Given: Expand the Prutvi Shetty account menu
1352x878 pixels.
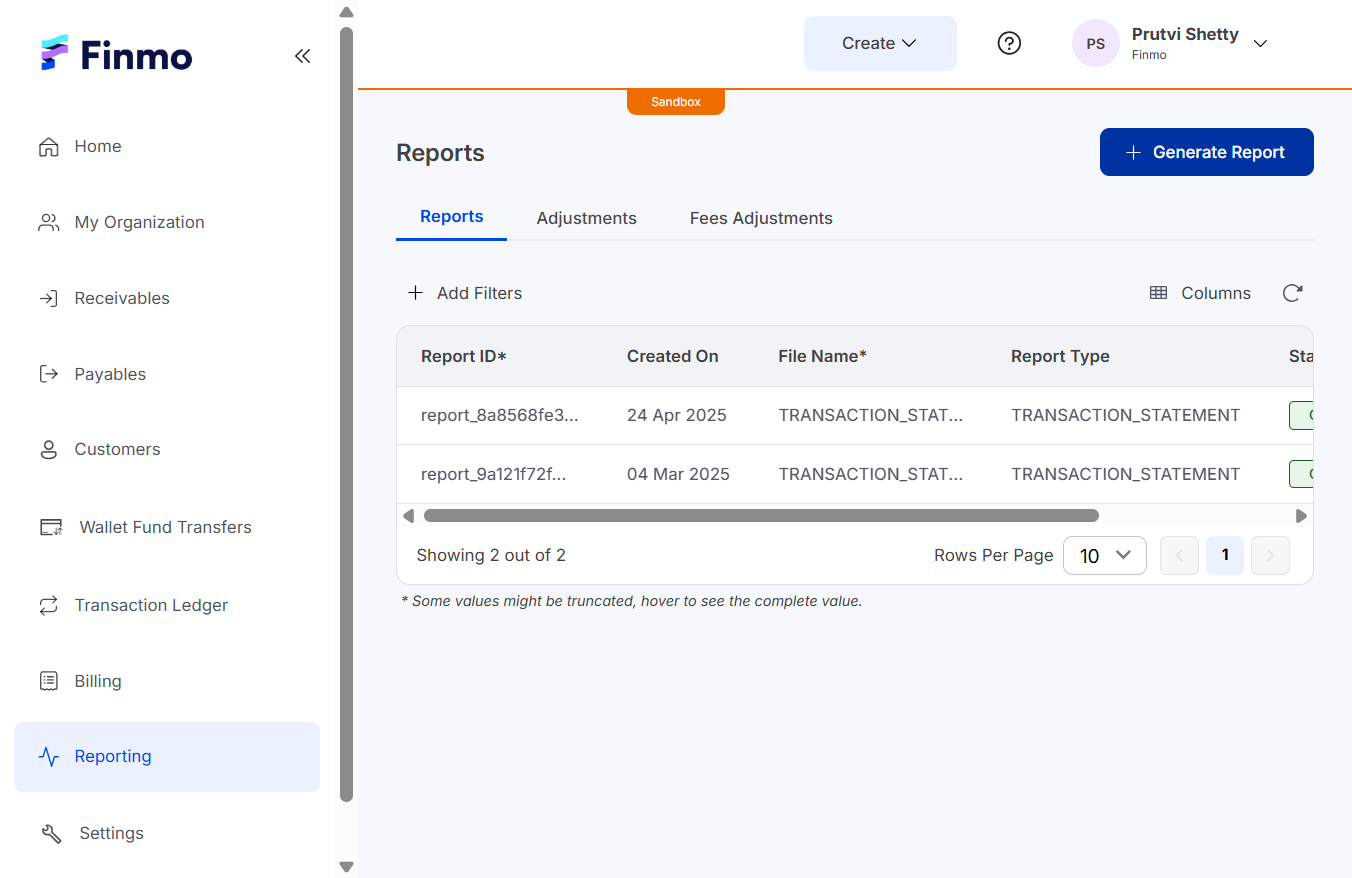Looking at the screenshot, I should [1261, 43].
